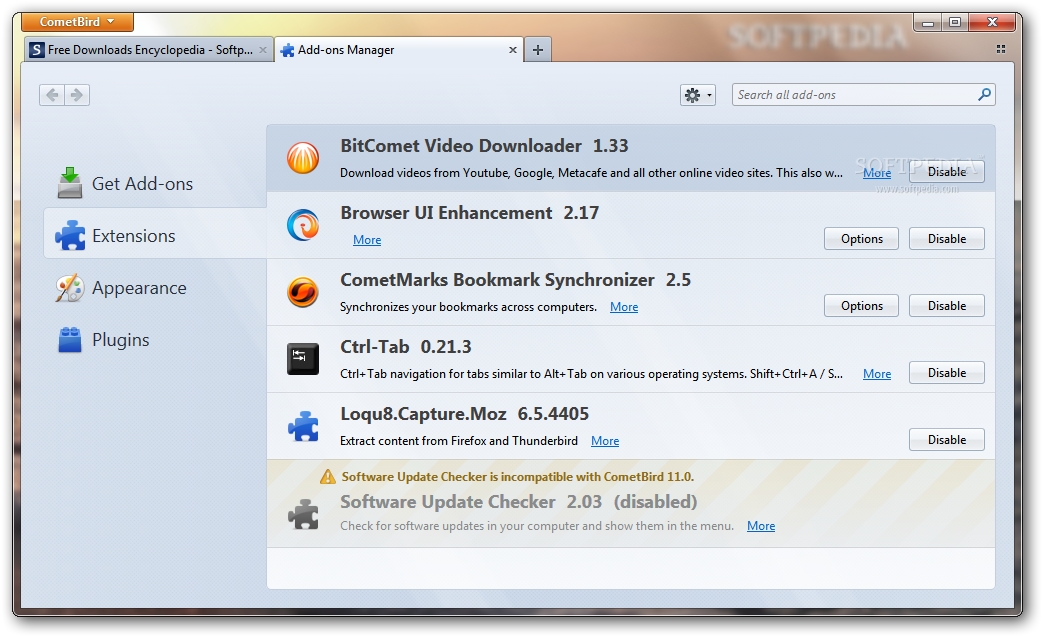Open More details for BitComet Video Downloader
1043x637 pixels.
[877, 173]
